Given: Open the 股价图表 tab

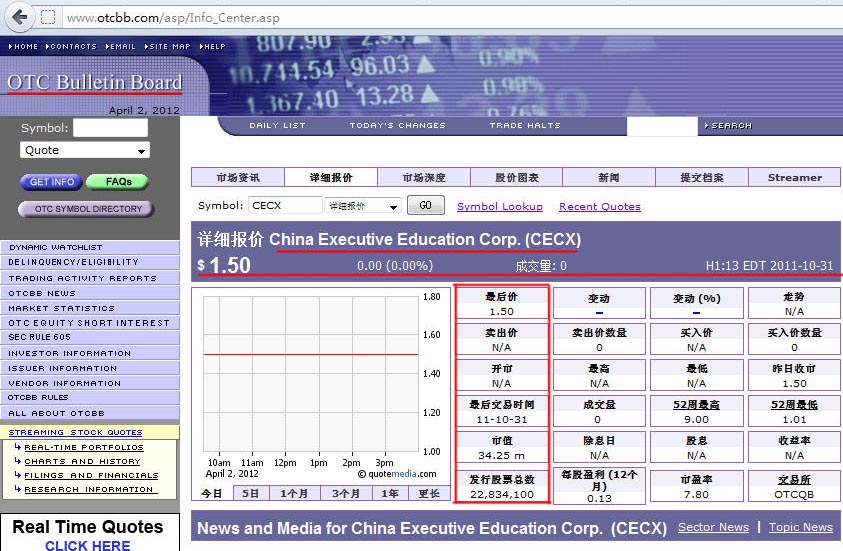Looking at the screenshot, I should (516, 178).
